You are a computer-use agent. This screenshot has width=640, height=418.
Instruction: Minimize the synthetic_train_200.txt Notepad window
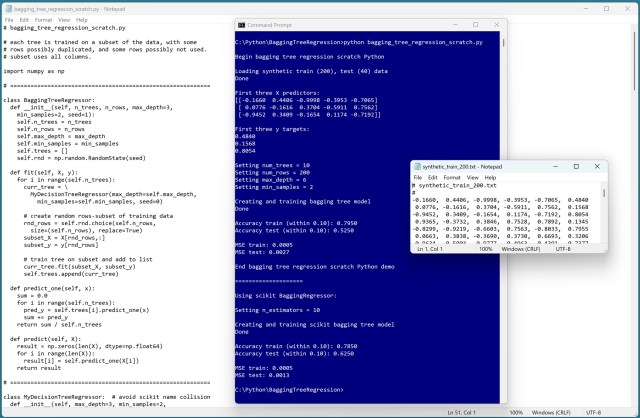tap(553, 166)
